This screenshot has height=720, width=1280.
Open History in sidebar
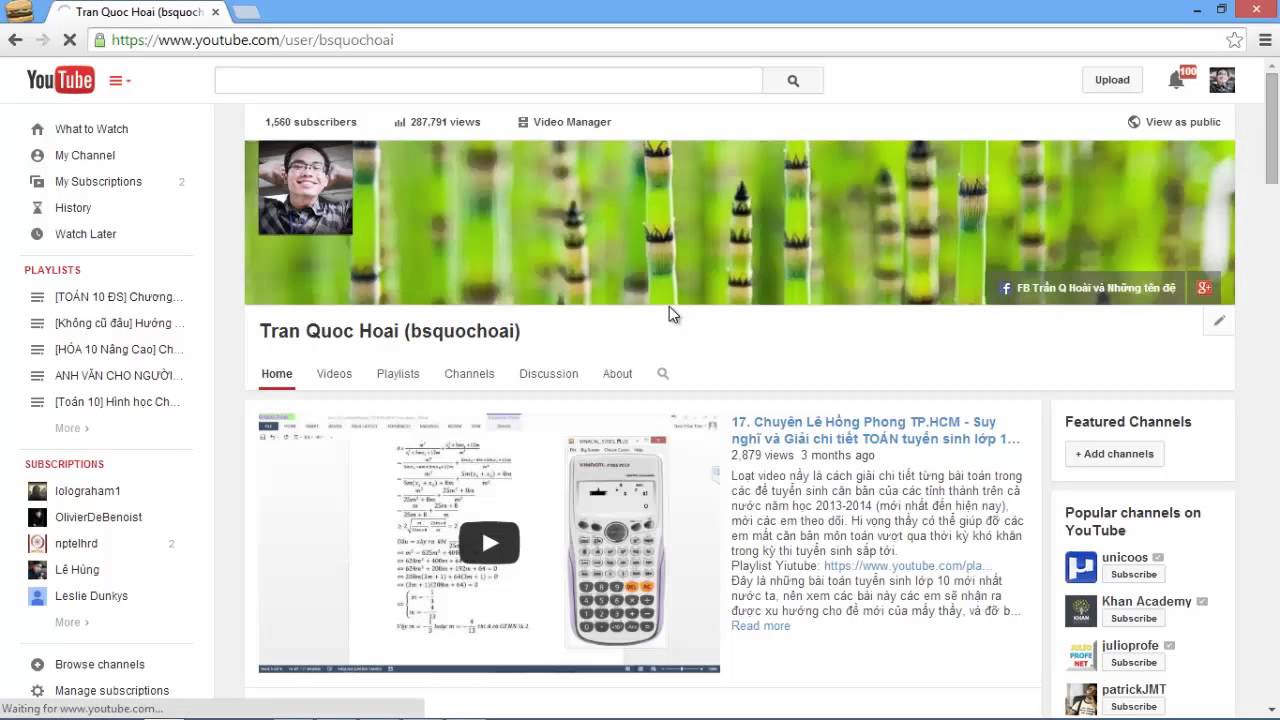point(73,207)
